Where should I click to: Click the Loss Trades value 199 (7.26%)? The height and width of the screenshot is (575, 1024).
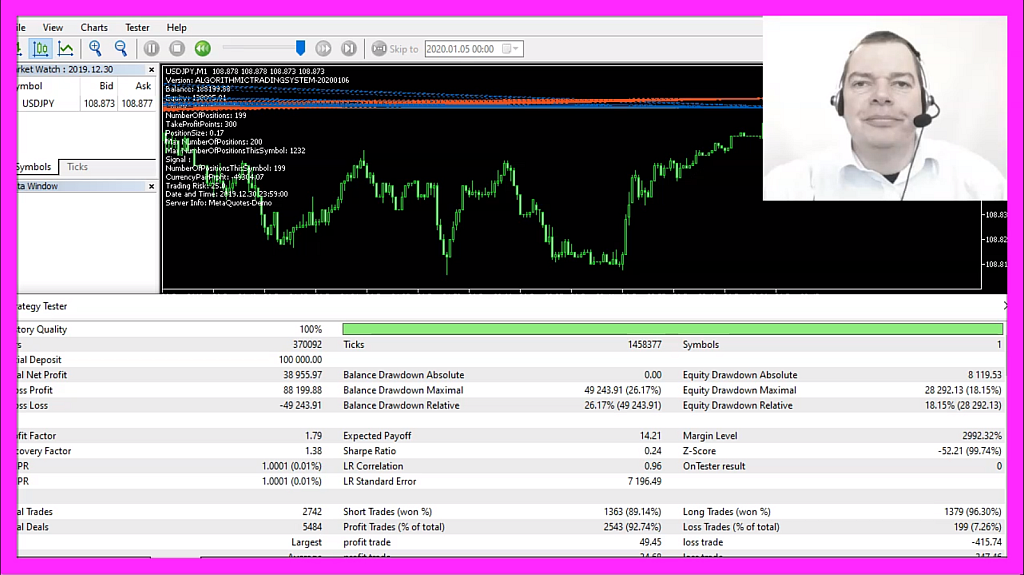coord(978,527)
